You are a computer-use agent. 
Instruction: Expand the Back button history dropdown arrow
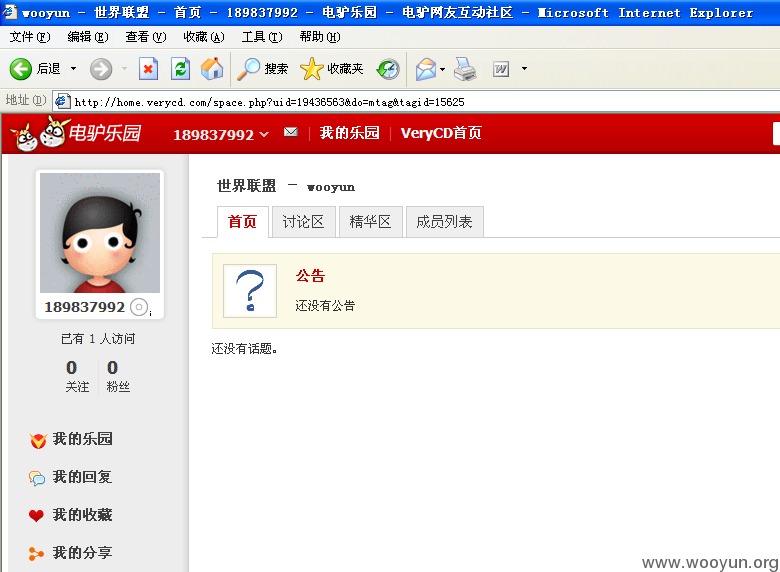74,69
